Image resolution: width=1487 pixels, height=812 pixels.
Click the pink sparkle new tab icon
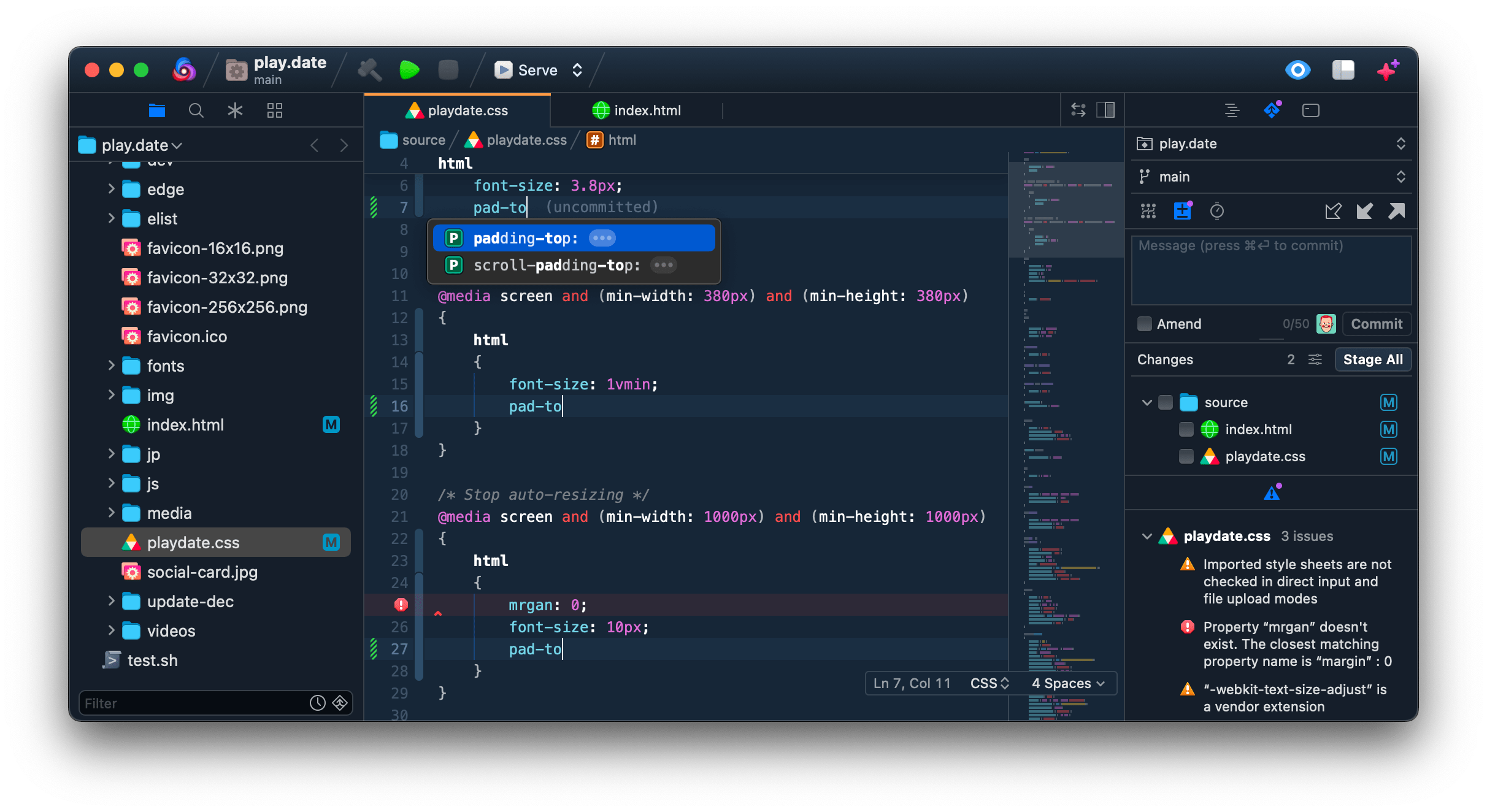1388,70
